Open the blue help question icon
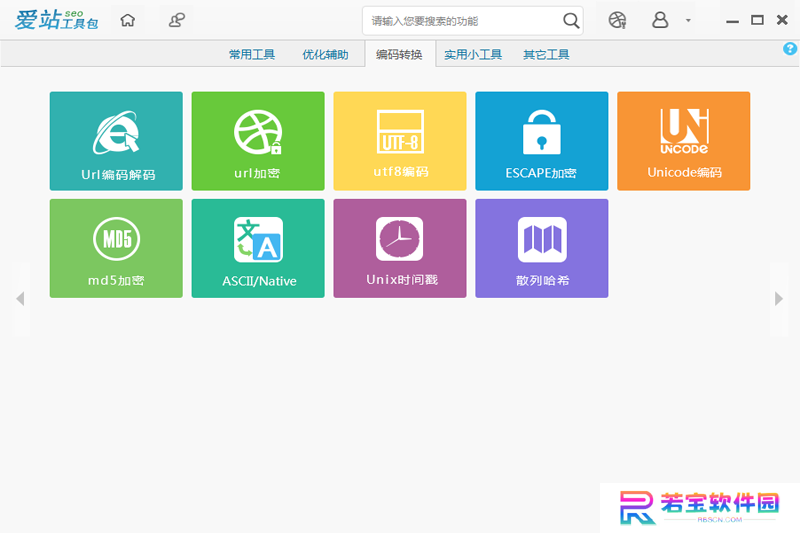This screenshot has height=533, width=800. click(x=790, y=48)
